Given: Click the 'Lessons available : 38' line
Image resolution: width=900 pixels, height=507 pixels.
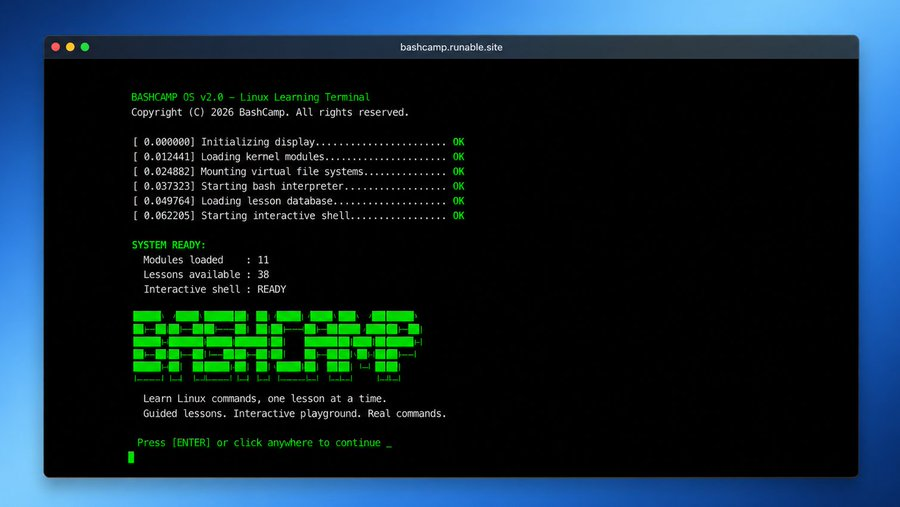Looking at the screenshot, I should coord(205,274).
